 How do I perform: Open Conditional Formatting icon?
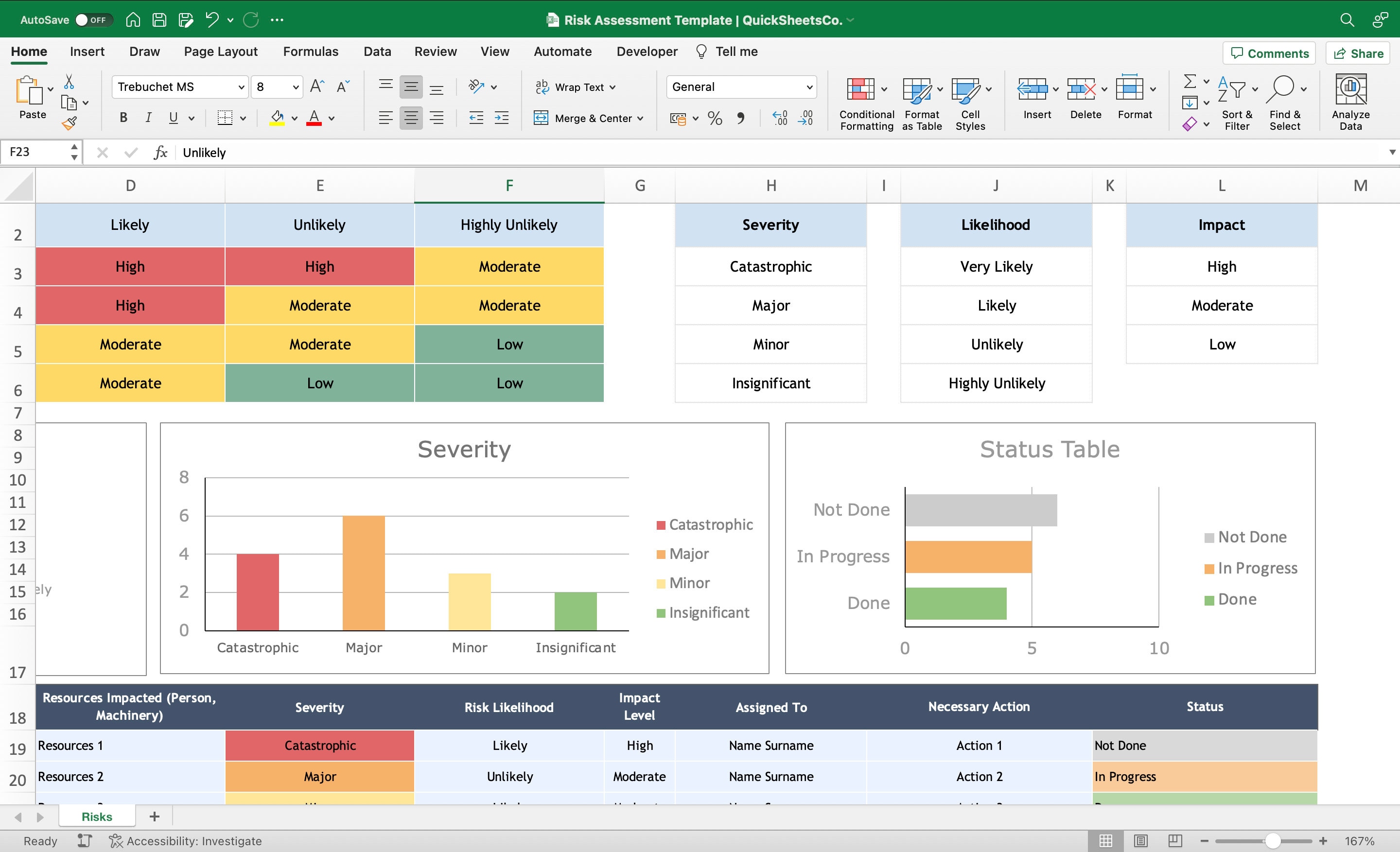860,90
